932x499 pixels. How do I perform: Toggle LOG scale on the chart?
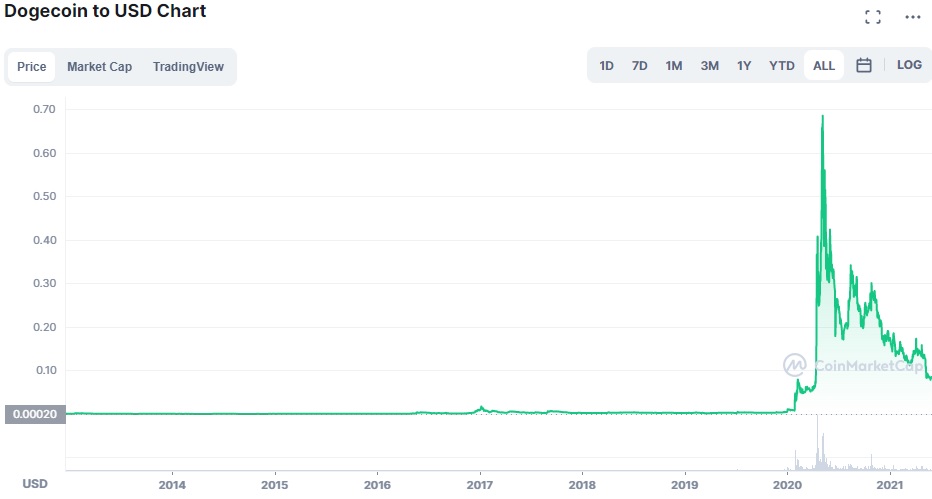909,65
